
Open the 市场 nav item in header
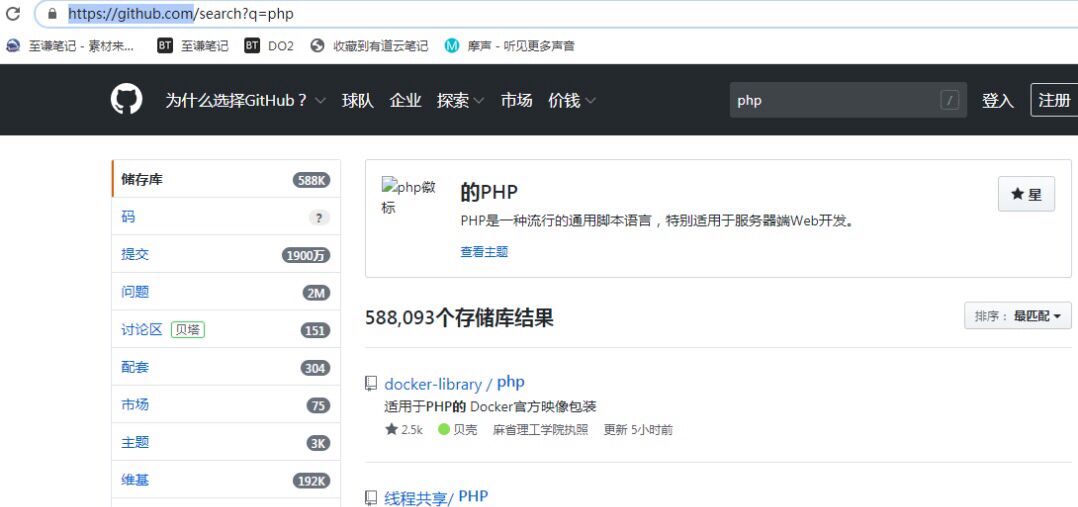pyautogui.click(x=516, y=100)
